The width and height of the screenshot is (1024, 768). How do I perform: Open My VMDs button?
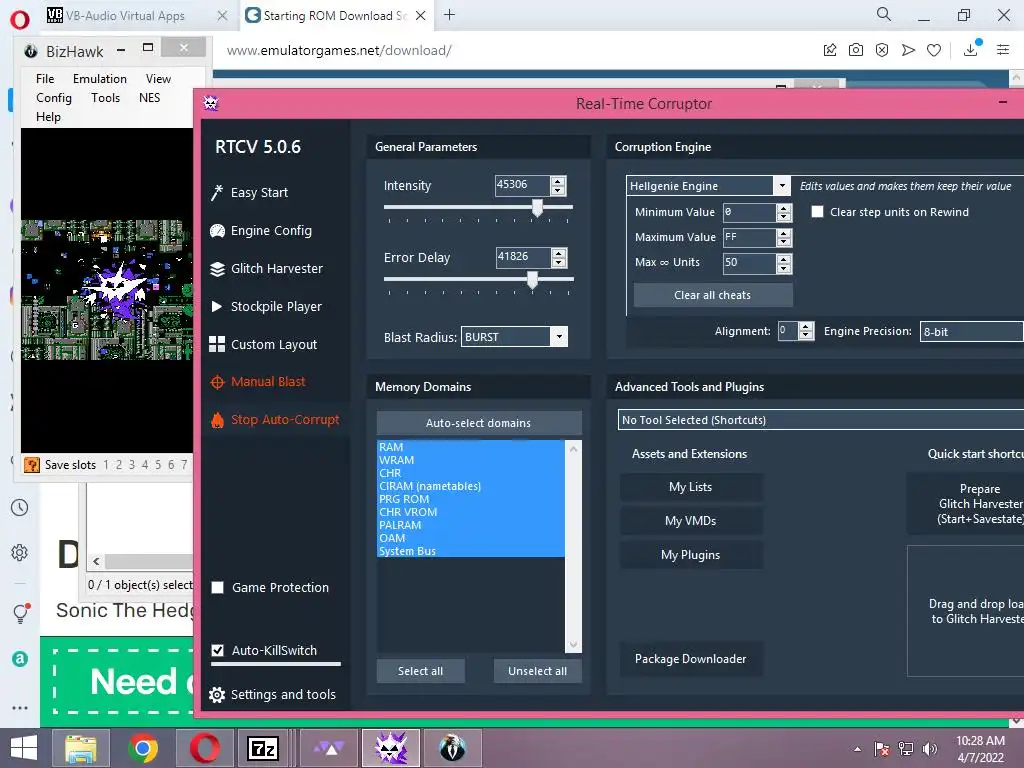point(690,520)
